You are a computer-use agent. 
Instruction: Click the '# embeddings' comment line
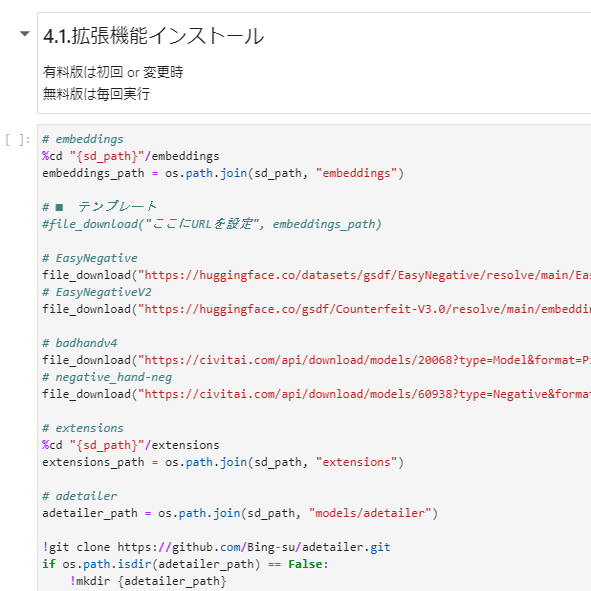pyautogui.click(x=83, y=139)
